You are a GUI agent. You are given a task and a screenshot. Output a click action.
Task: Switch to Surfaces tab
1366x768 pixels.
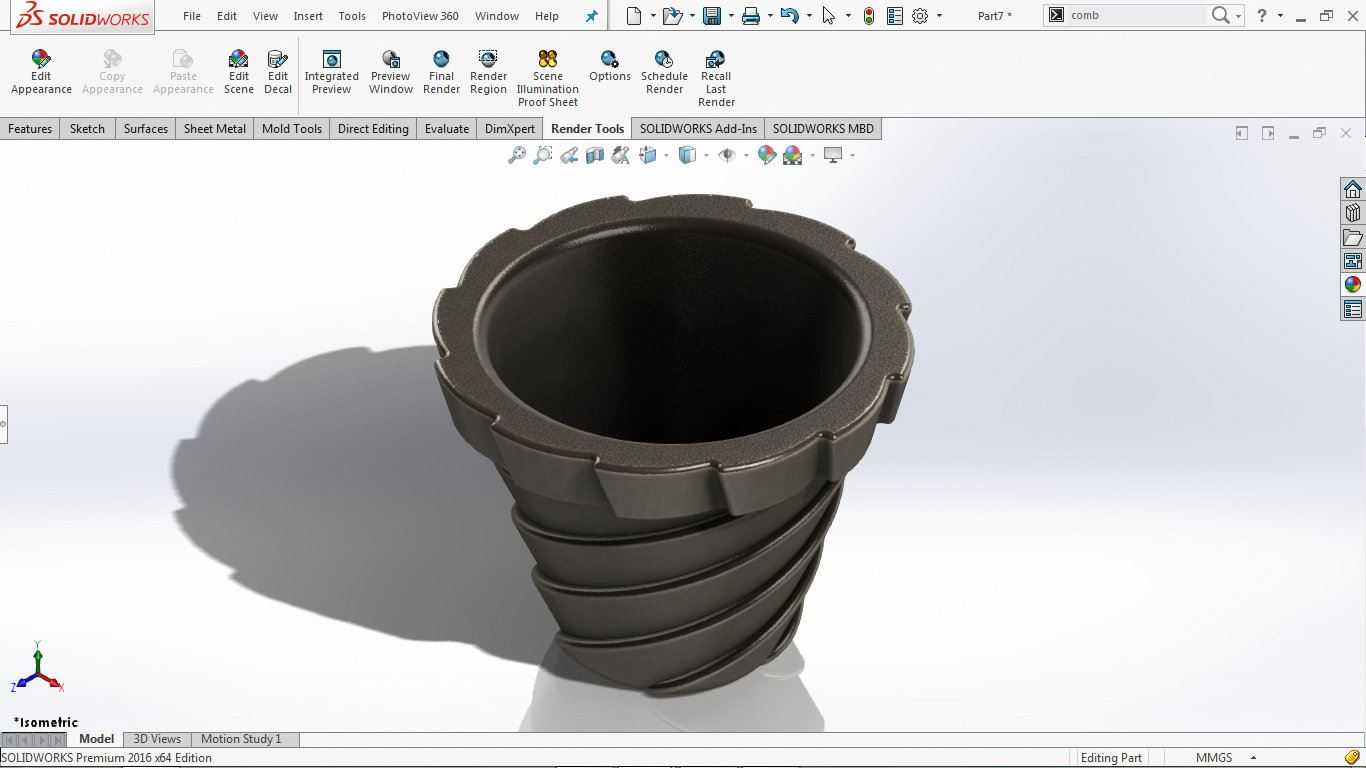tap(146, 129)
